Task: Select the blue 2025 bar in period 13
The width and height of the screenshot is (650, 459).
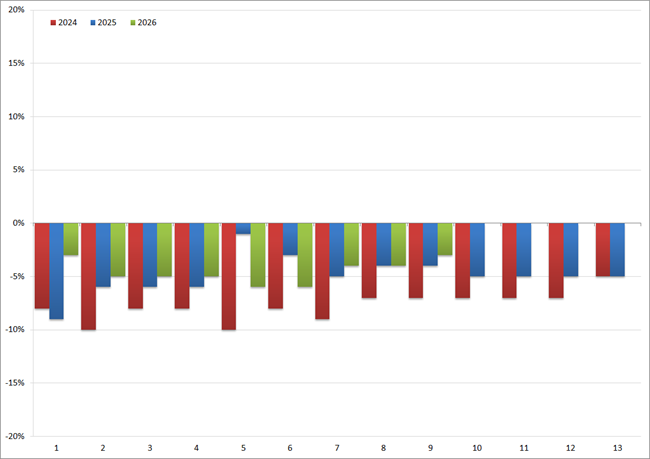Action: 618,250
